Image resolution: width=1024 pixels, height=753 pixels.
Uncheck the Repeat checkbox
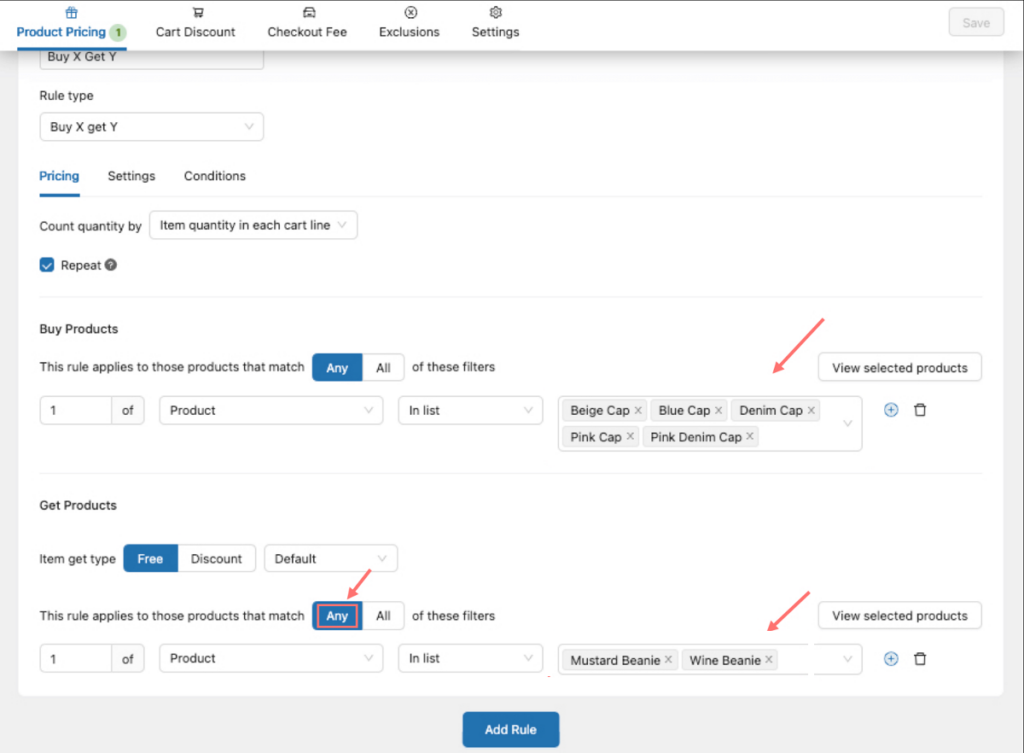[x=47, y=265]
